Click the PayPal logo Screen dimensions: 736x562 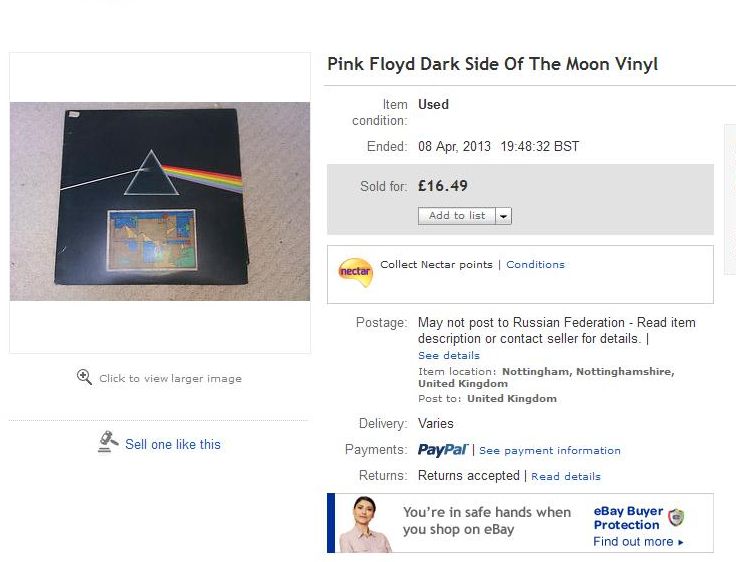click(442, 450)
